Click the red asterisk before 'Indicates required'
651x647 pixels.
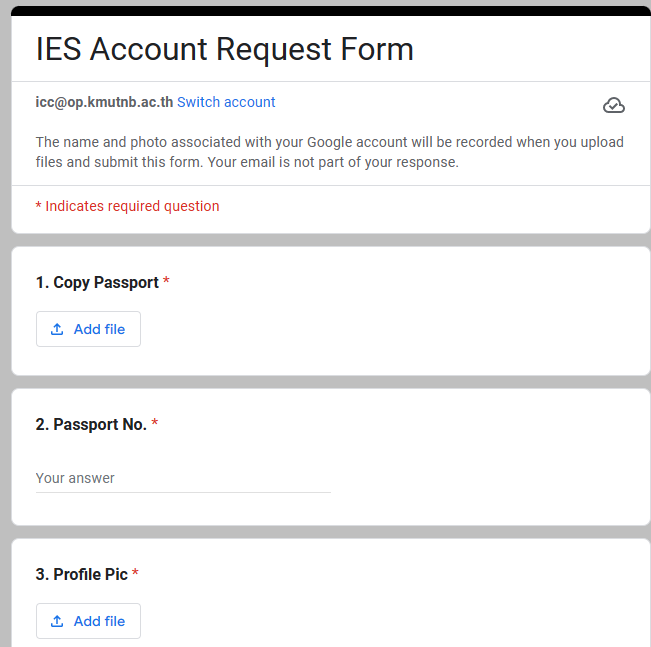39,205
